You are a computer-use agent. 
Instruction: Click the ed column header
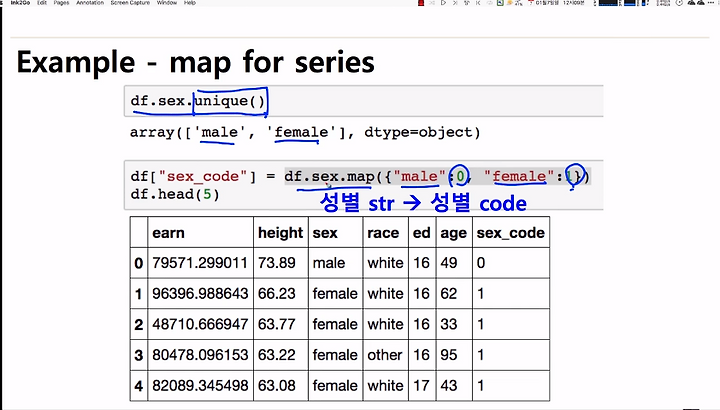click(x=422, y=233)
